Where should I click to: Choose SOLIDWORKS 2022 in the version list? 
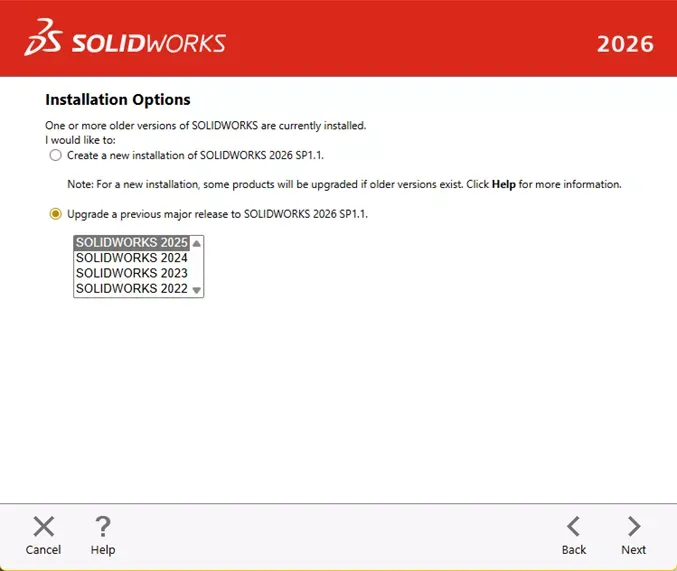point(132,288)
